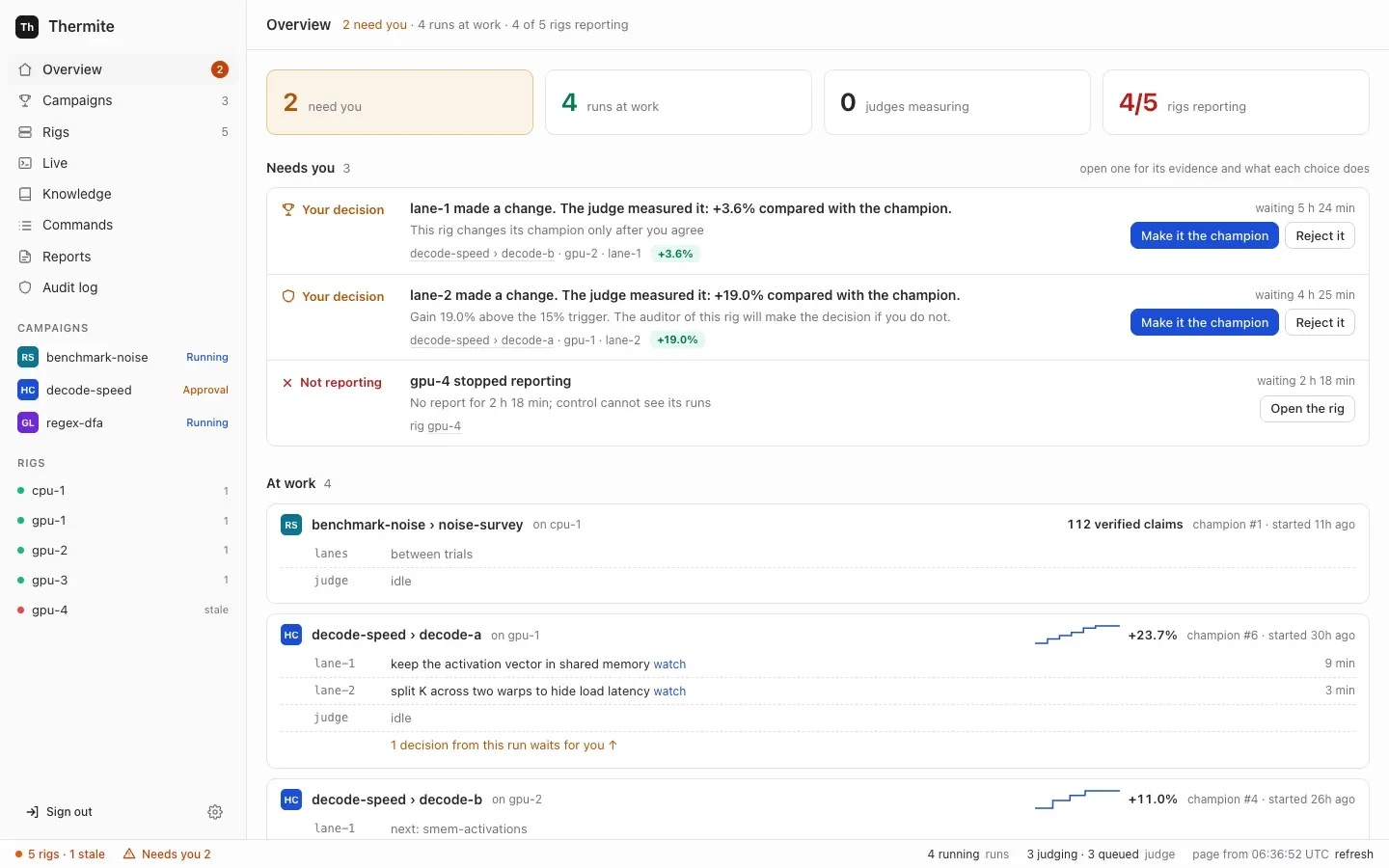The height and width of the screenshot is (868, 1389).
Task: Open the Knowledge page
Action: [123, 194]
